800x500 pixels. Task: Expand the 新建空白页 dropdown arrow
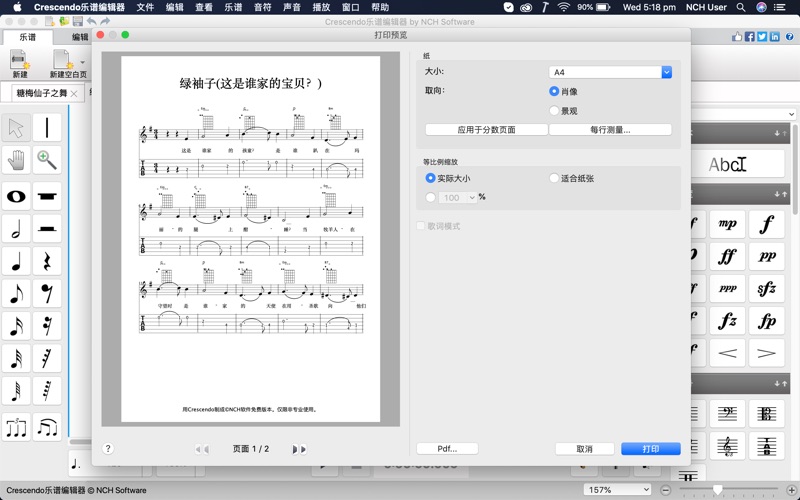83,61
